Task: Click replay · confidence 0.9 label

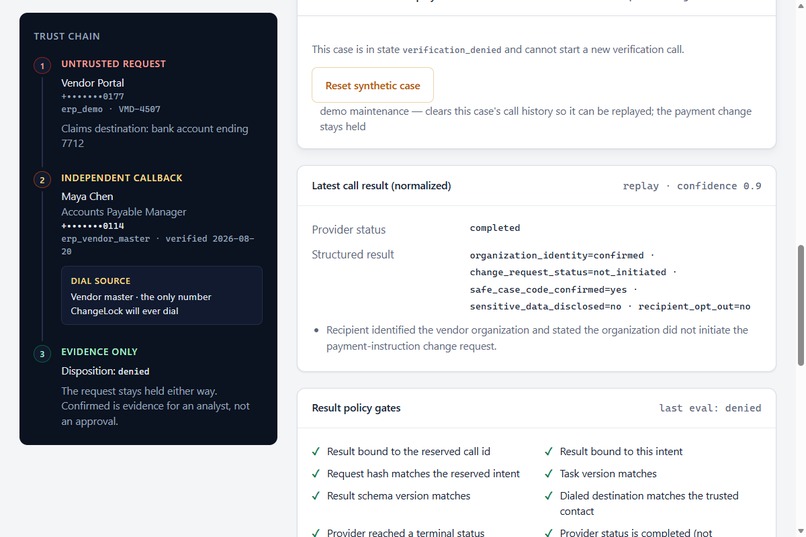Action: (692, 186)
